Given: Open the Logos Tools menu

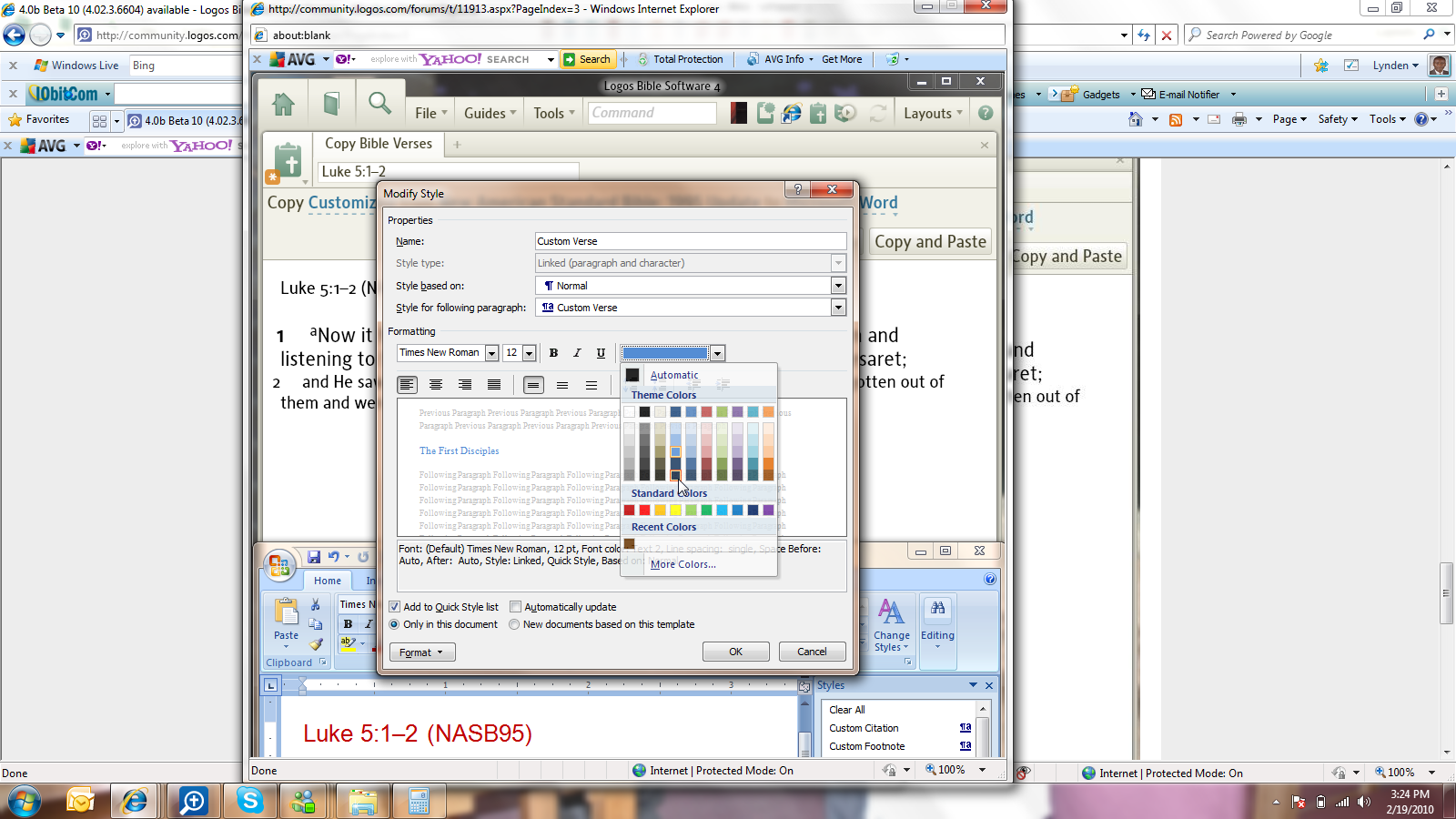Looking at the screenshot, I should 554,113.
